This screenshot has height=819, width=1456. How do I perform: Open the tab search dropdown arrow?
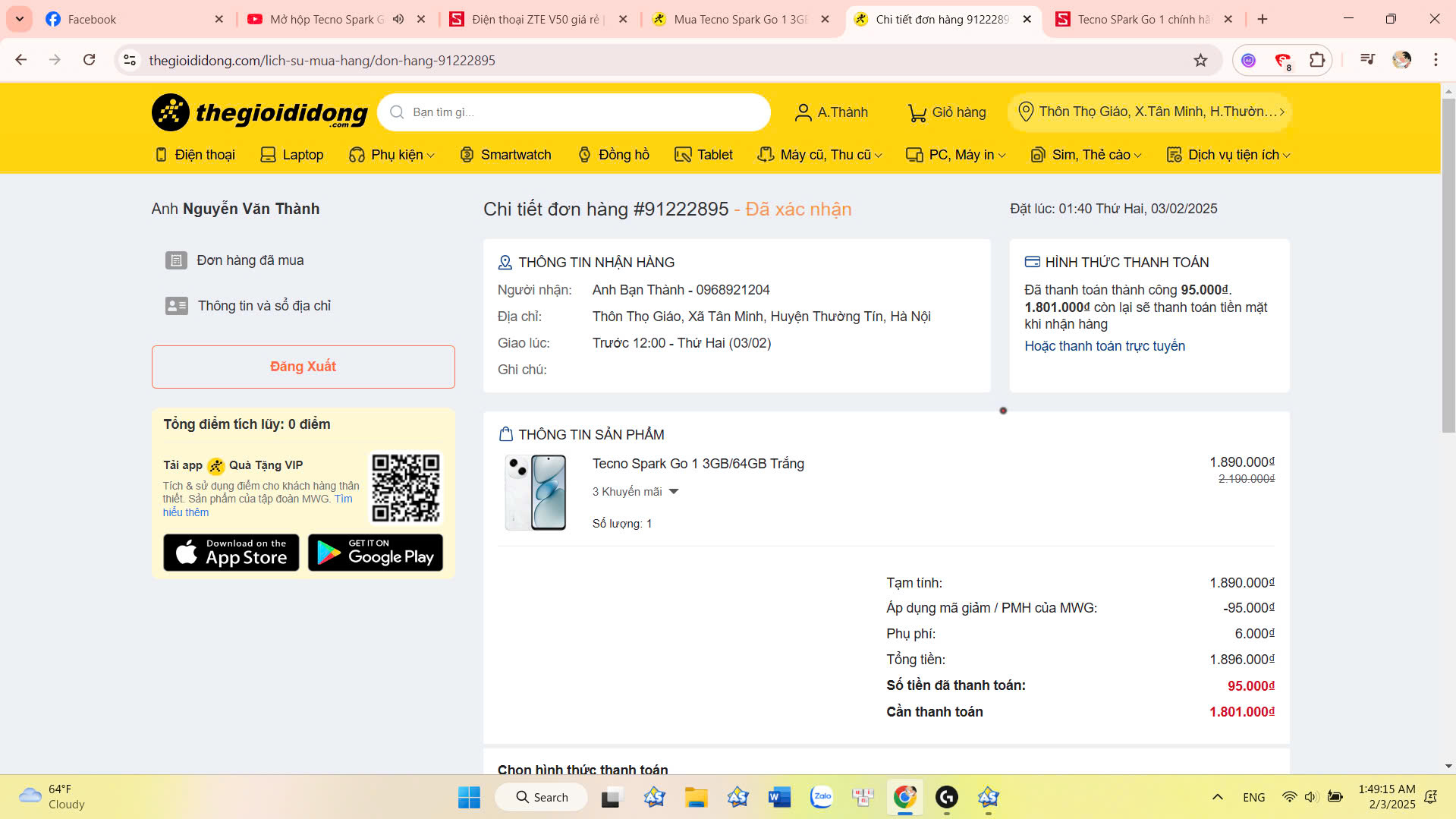tap(19, 19)
